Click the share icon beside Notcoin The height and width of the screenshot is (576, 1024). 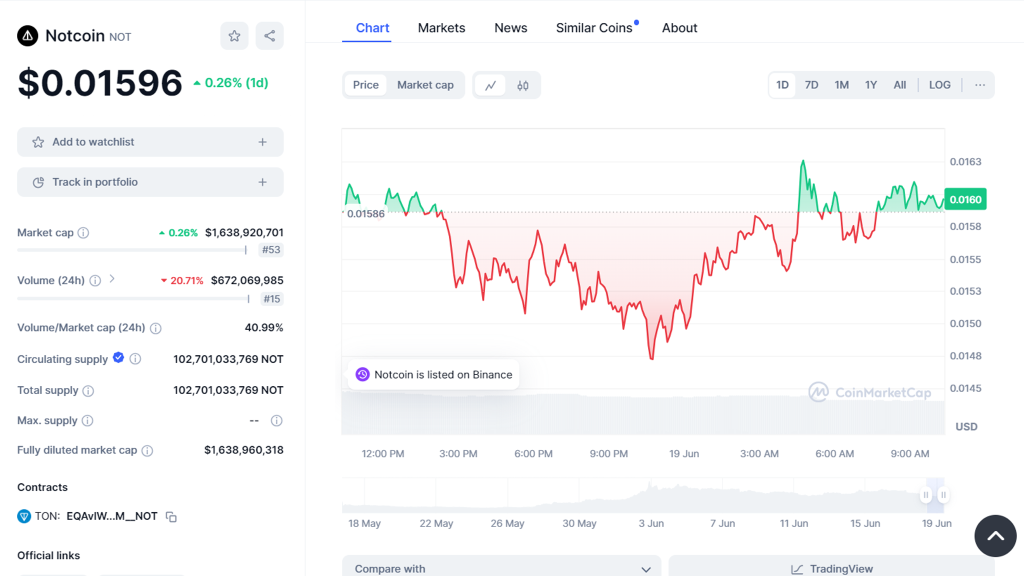(270, 36)
